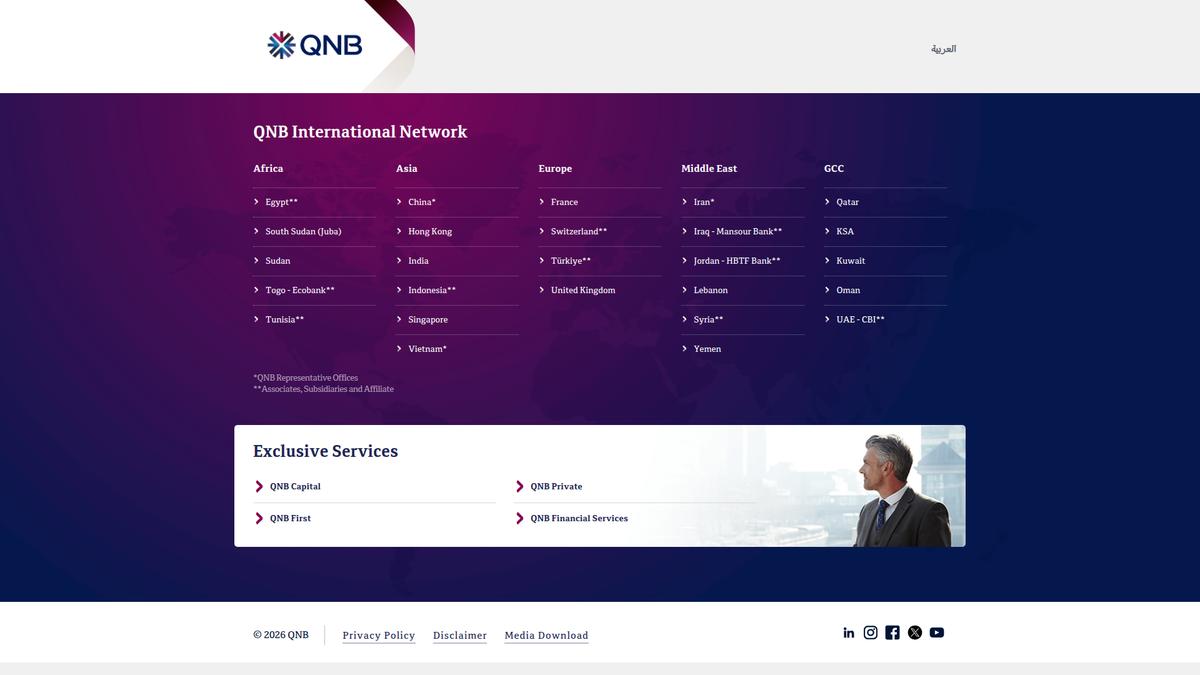Visit QNB's Facebook page
Image resolution: width=1200 pixels, height=675 pixels.
coord(892,632)
